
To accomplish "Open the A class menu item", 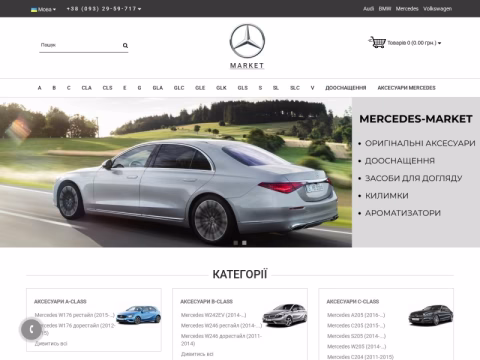I will 39,88.
